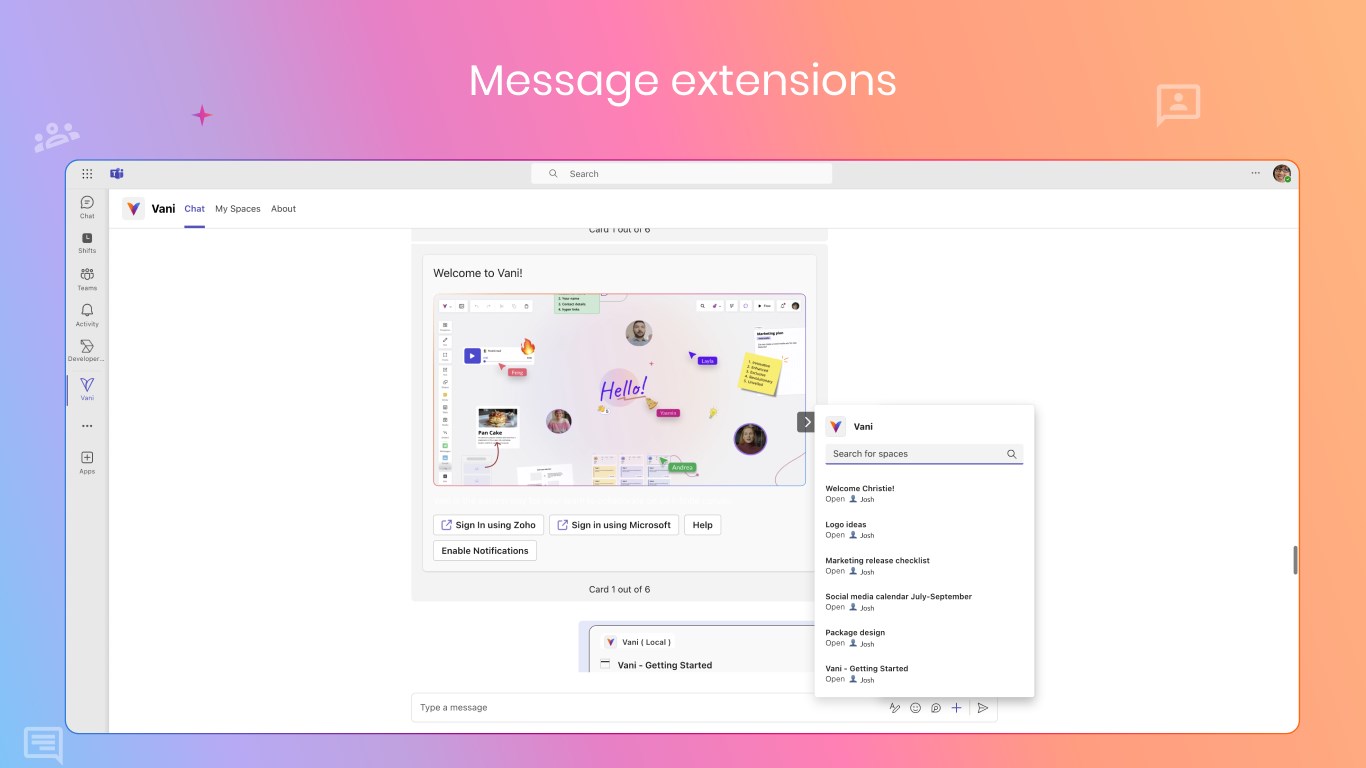Select Vani - Getting Started in popup
Image resolution: width=1366 pixels, height=768 pixels.
(x=924, y=674)
